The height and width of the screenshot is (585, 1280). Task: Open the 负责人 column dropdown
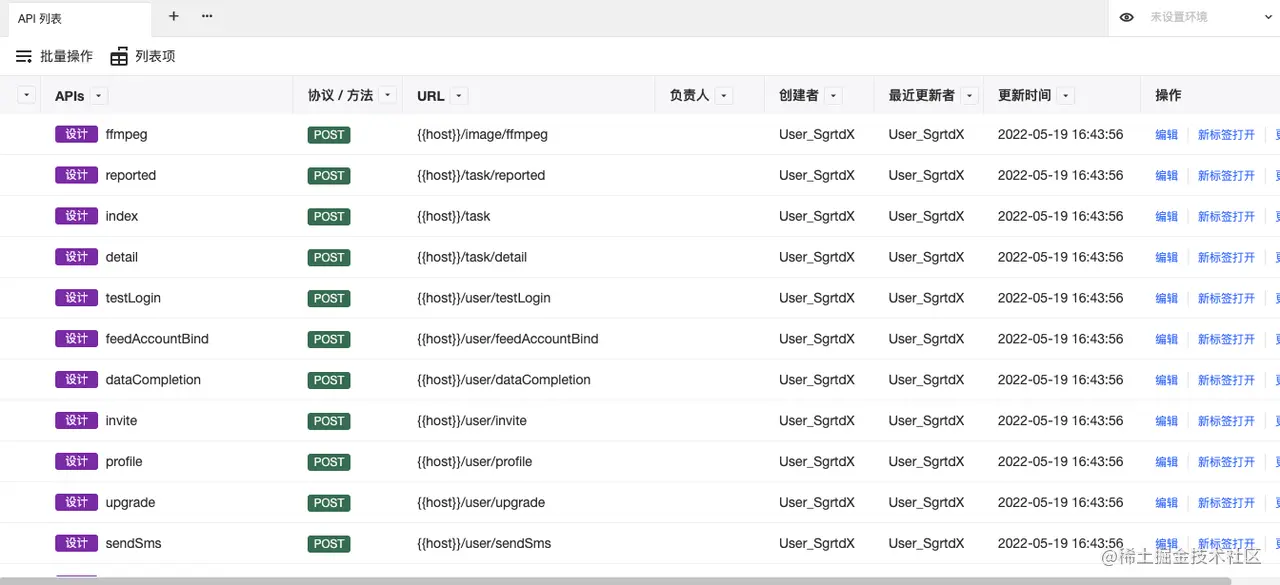pos(725,96)
